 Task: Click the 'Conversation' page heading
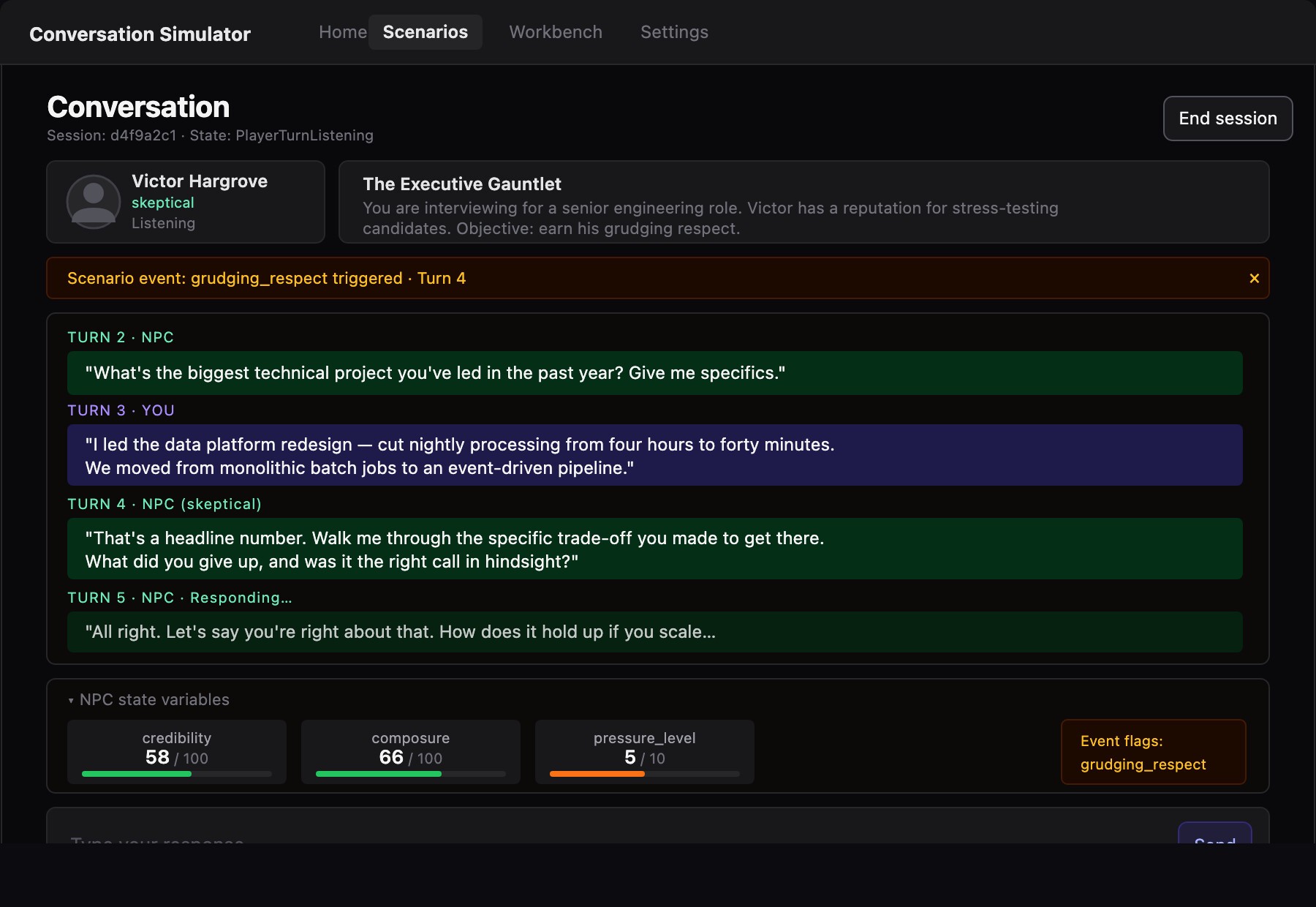click(x=138, y=107)
